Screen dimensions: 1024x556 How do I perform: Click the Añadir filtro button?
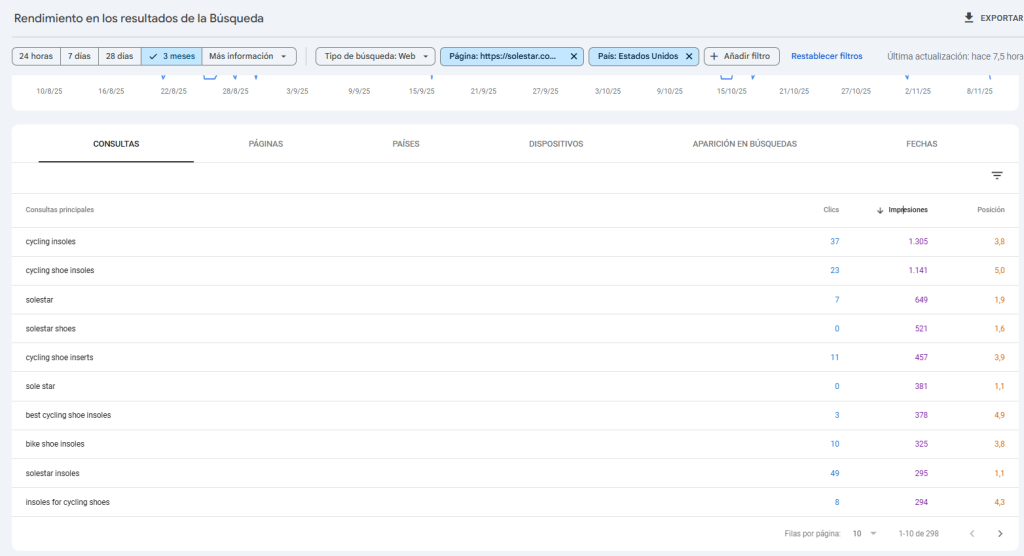tap(741, 57)
